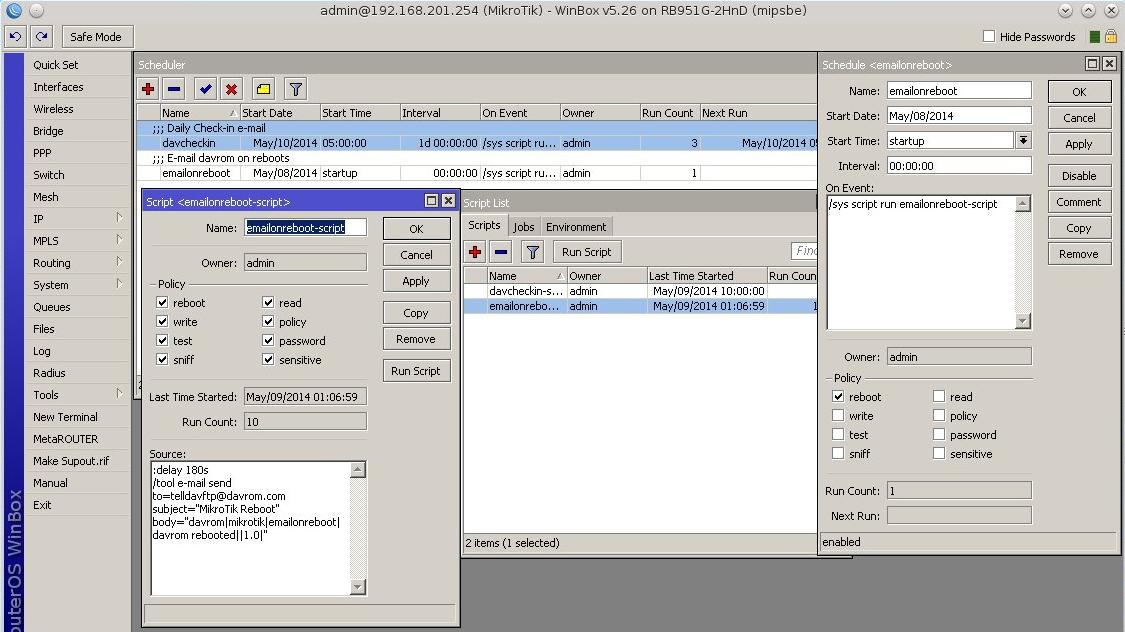Click the padlock icon near Hide Passwords
Viewport: 1125px width, 632px height.
(1110, 36)
